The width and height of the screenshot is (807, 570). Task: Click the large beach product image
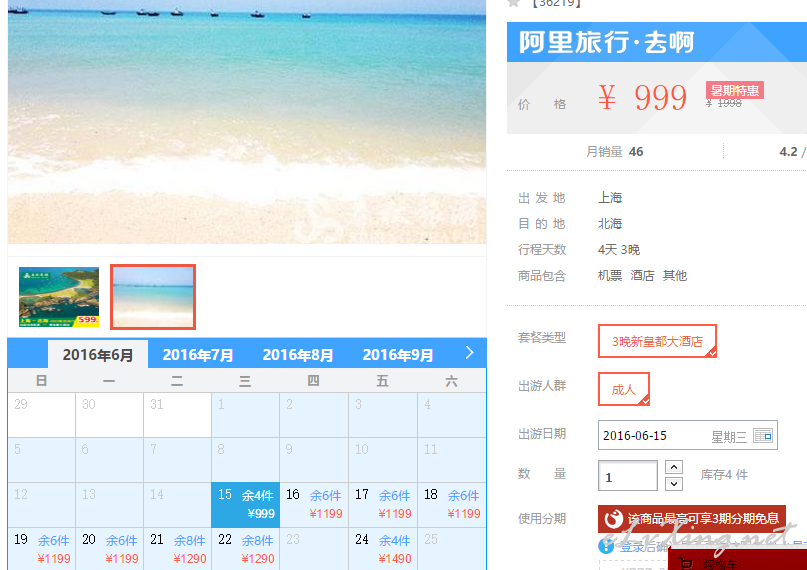pyautogui.click(x=247, y=121)
